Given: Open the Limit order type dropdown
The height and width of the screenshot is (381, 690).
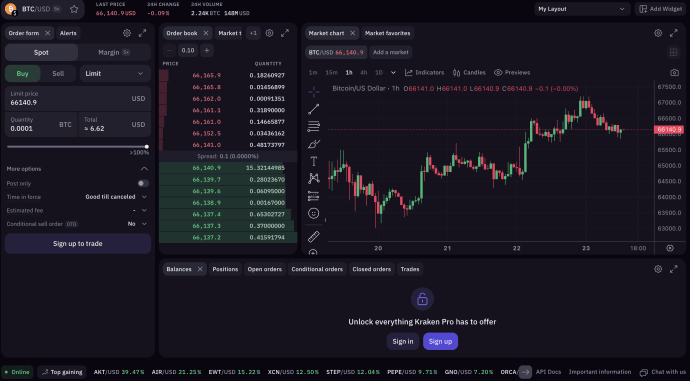Looking at the screenshot, I should tap(115, 73).
